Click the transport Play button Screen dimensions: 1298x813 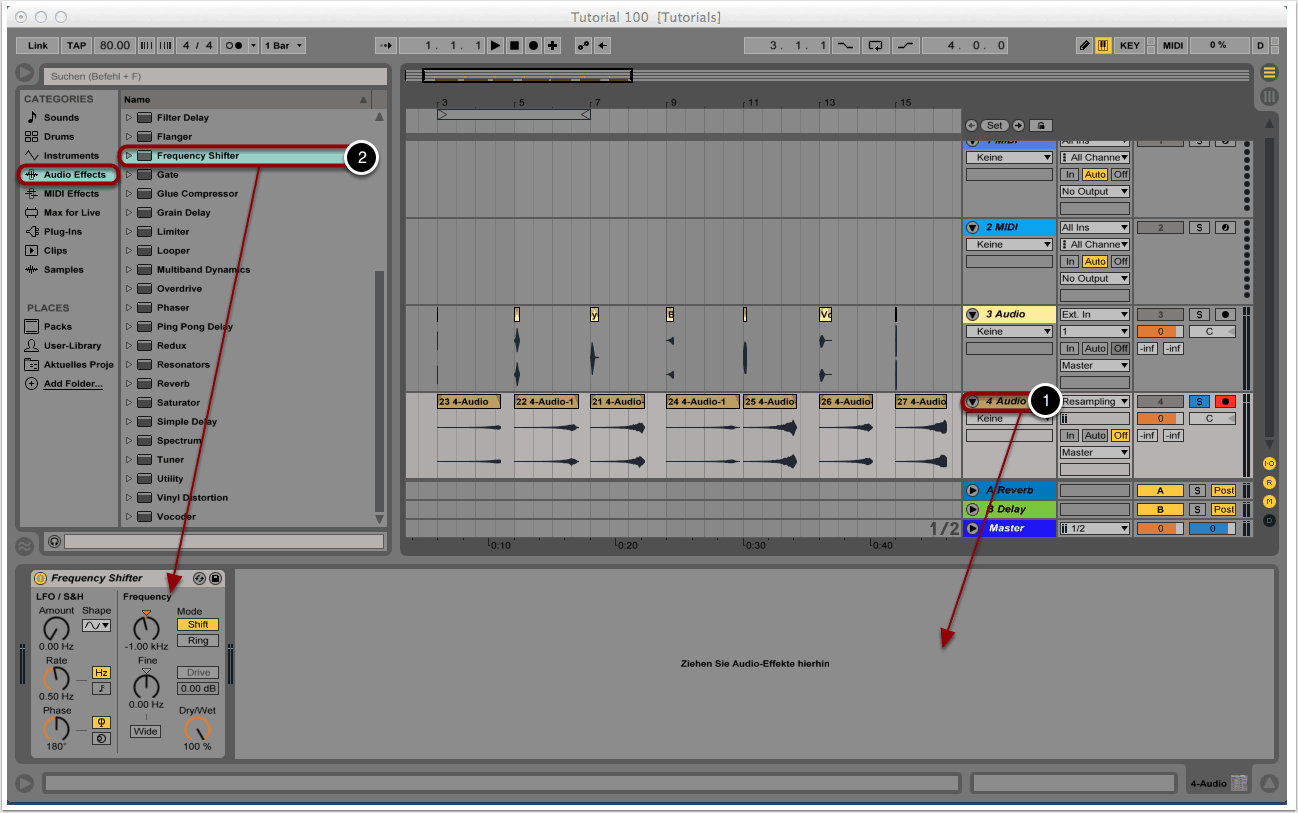(495, 46)
